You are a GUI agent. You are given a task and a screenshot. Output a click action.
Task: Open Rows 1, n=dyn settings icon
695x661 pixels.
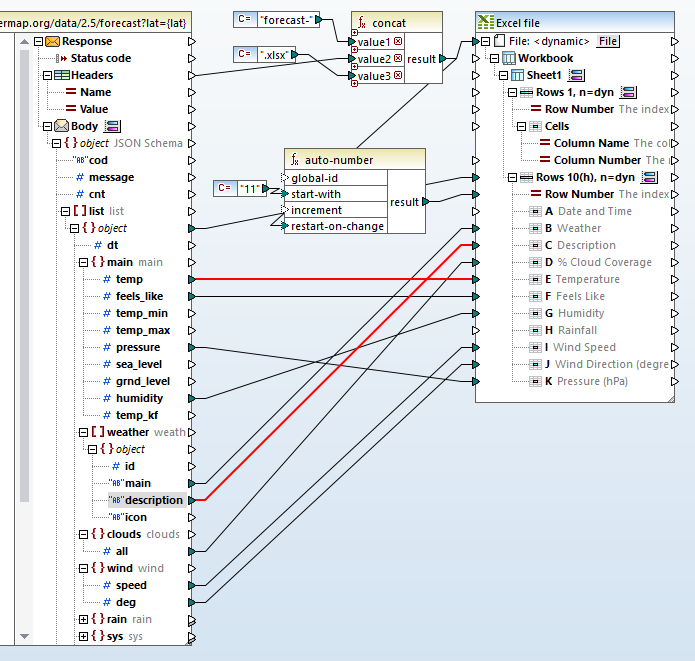629,92
